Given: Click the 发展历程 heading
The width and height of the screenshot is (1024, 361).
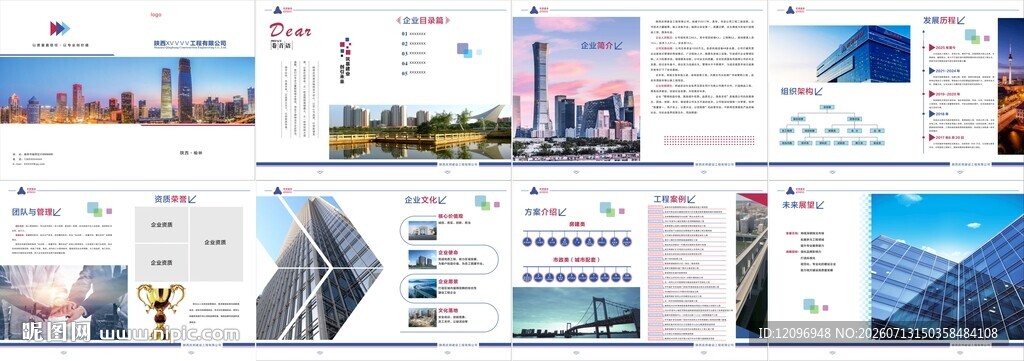Looking at the screenshot, I should coord(939,21).
